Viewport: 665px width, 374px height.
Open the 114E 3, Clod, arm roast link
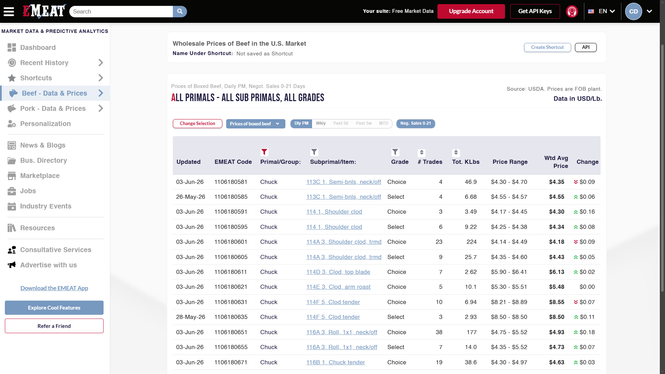click(338, 287)
